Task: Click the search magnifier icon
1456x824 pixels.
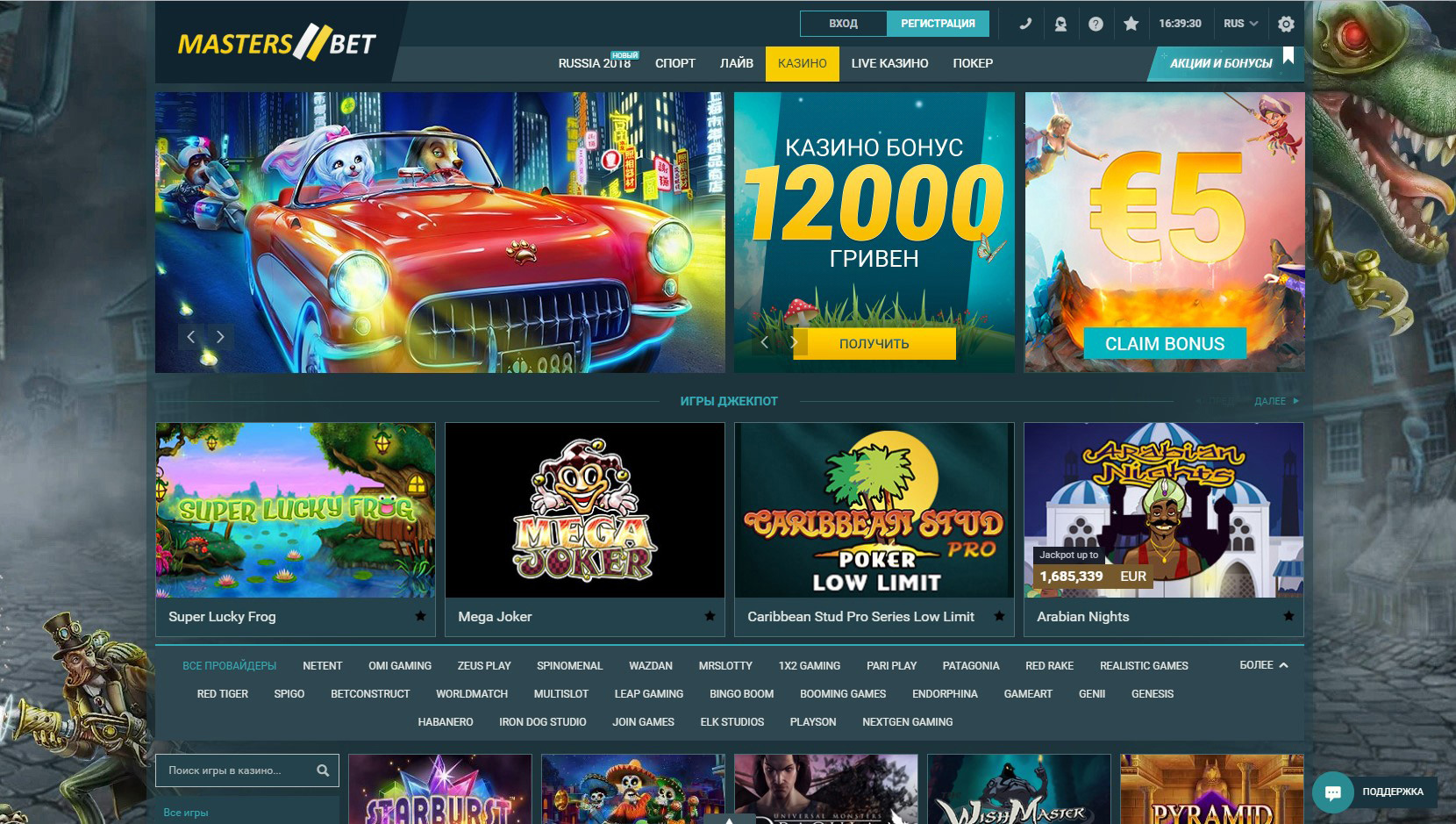Action: pyautogui.click(x=323, y=770)
